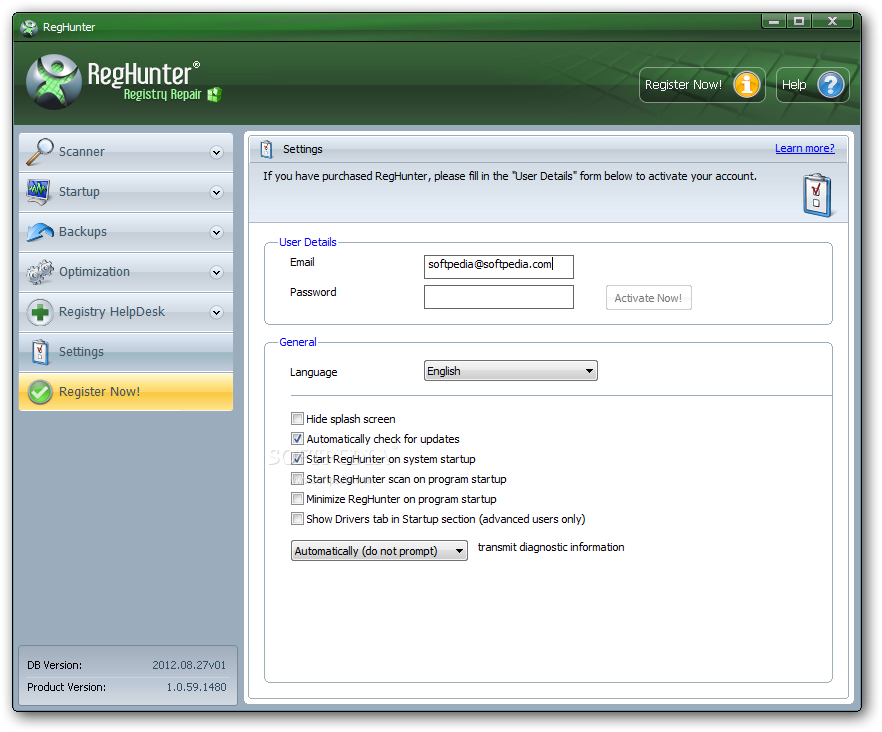This screenshot has height=732, width=882.
Task: Click the Registry Repair green cube icon
Action: coord(214,95)
